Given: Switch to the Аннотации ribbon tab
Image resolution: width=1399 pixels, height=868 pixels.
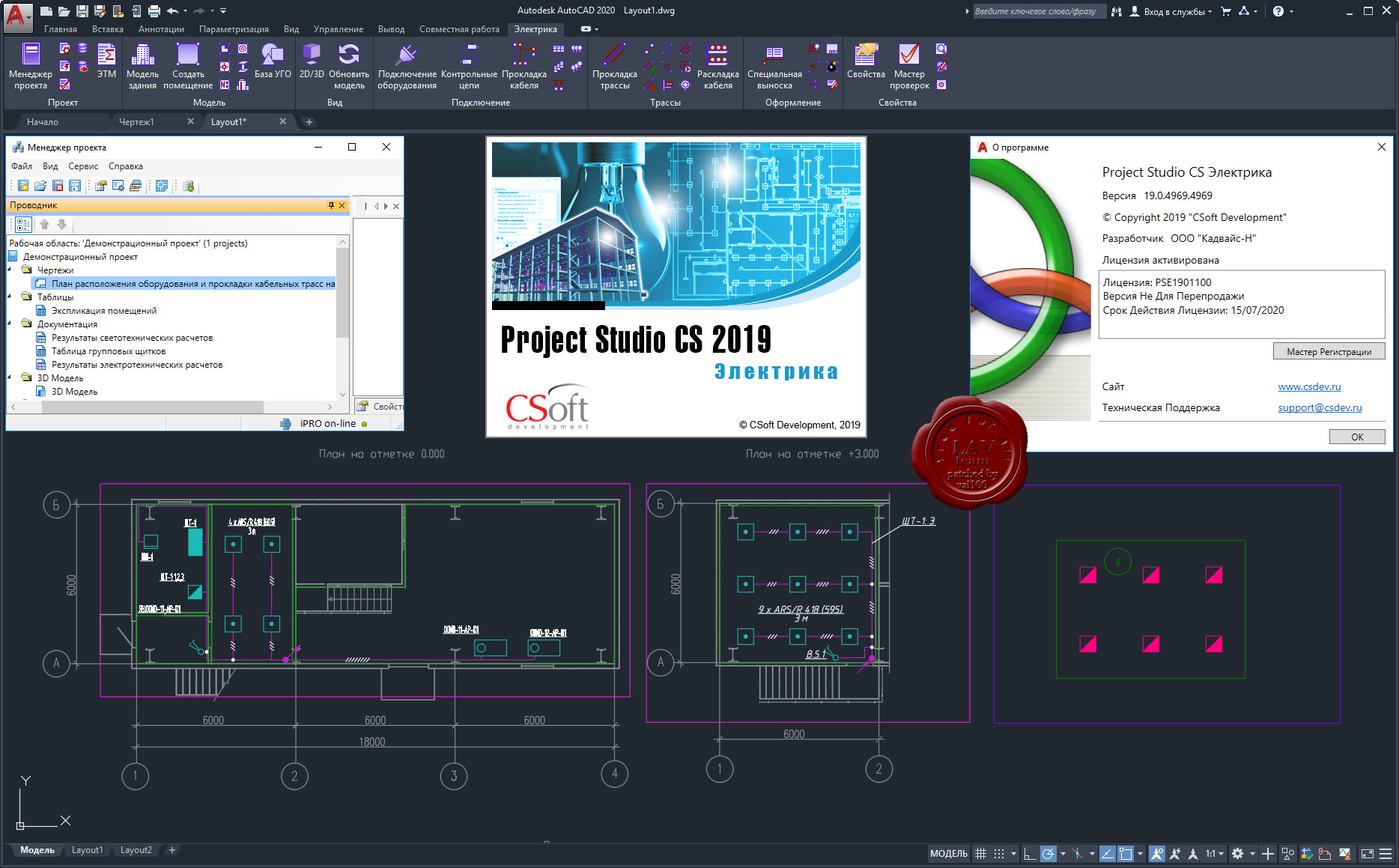Looking at the screenshot, I should coord(161,29).
